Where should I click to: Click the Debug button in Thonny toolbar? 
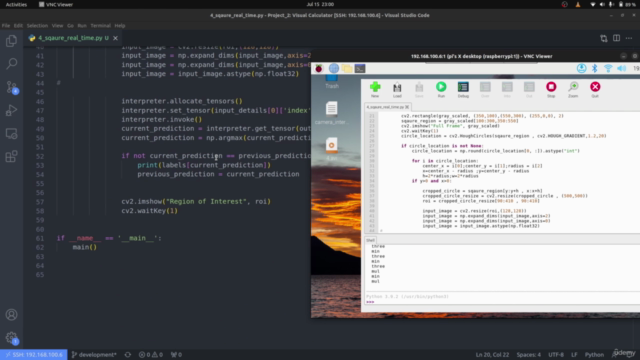point(463,89)
